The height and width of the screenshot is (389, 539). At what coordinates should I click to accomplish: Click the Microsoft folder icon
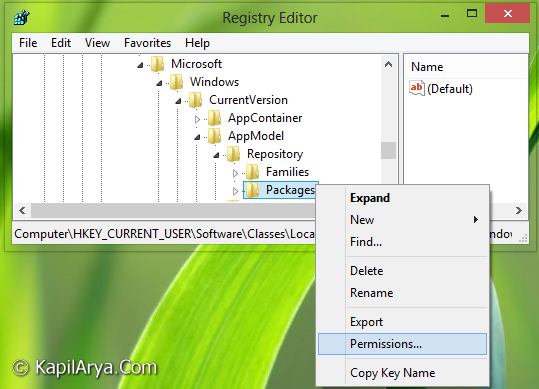pyautogui.click(x=158, y=64)
